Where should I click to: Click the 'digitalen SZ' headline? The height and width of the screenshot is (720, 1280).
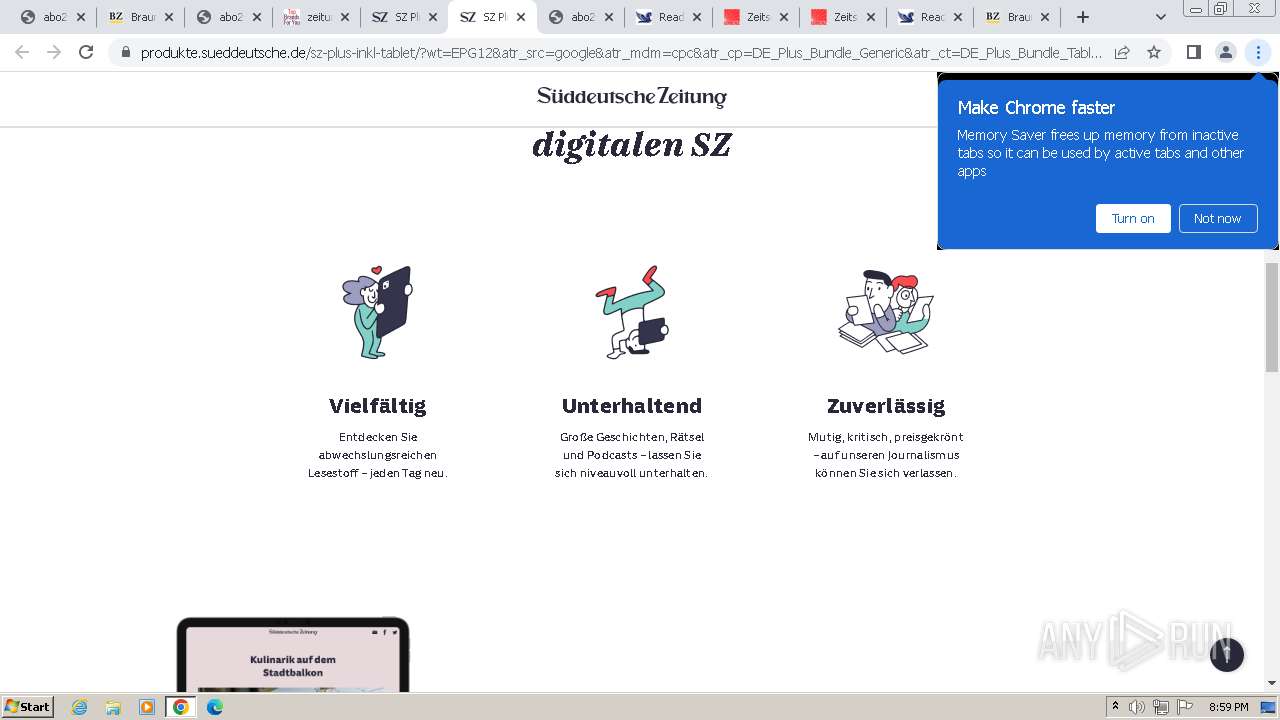[x=632, y=145]
